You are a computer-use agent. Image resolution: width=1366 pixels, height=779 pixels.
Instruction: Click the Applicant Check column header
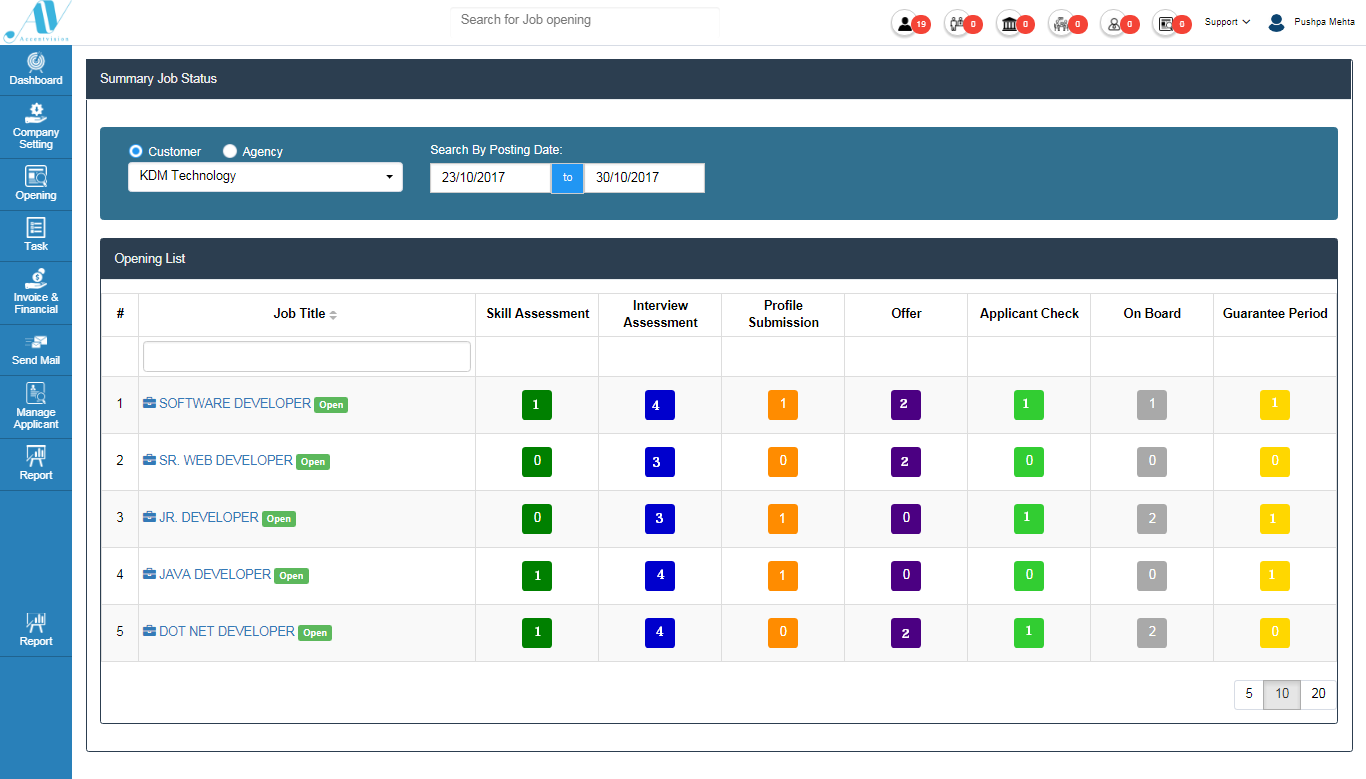pyautogui.click(x=1029, y=314)
